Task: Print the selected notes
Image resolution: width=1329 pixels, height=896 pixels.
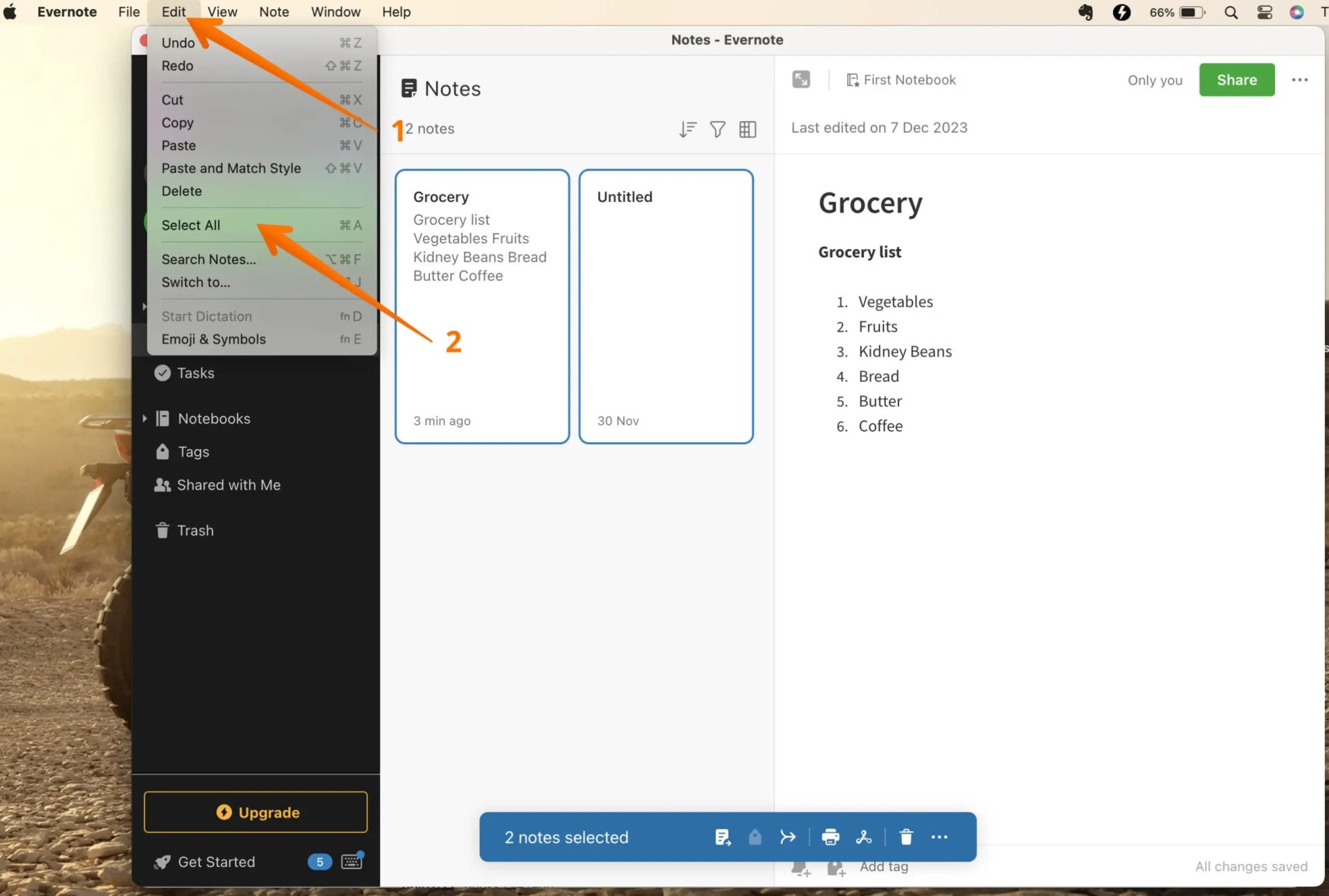Action: pos(830,837)
